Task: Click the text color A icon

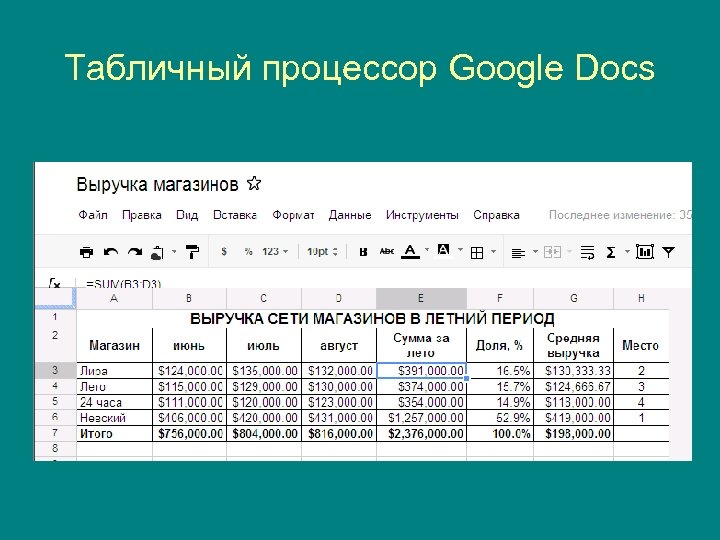Action: tap(411, 252)
